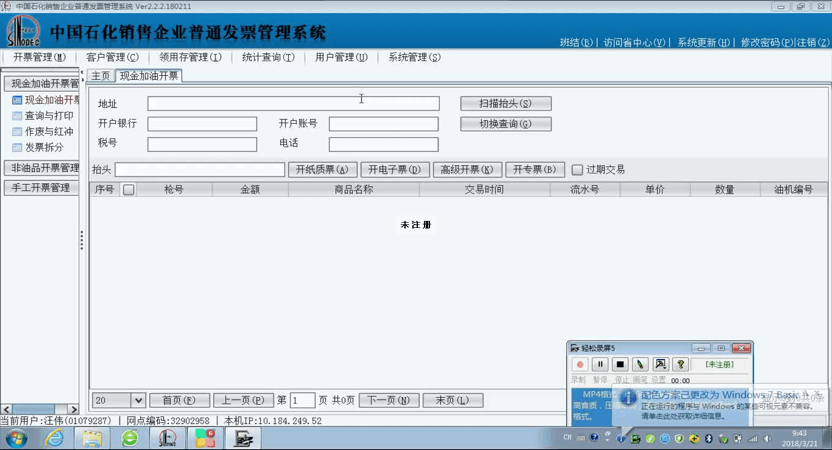Screen dimensions: 832x450
Task: Go to 末页 last page
Action: pyautogui.click(x=453, y=400)
